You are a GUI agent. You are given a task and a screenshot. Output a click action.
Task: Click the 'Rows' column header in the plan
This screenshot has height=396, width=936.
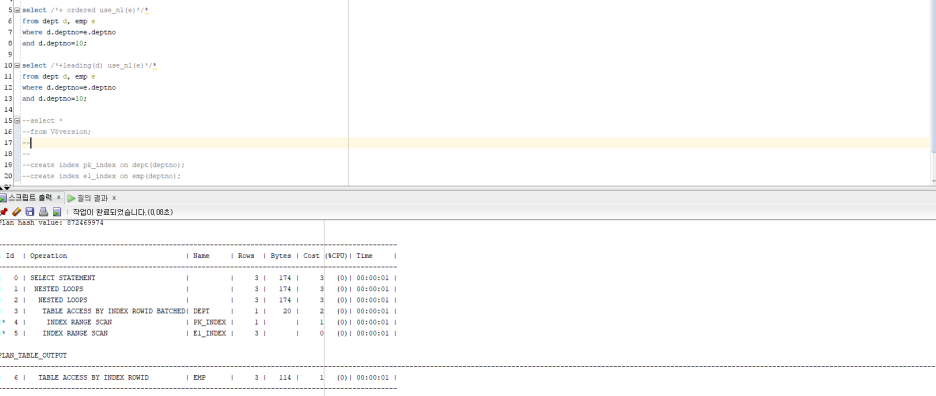(246, 256)
